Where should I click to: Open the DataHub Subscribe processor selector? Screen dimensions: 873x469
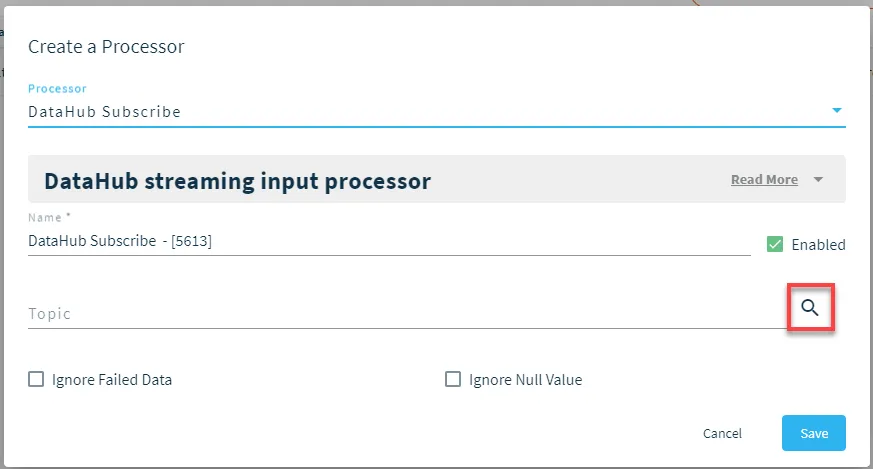coord(436,112)
